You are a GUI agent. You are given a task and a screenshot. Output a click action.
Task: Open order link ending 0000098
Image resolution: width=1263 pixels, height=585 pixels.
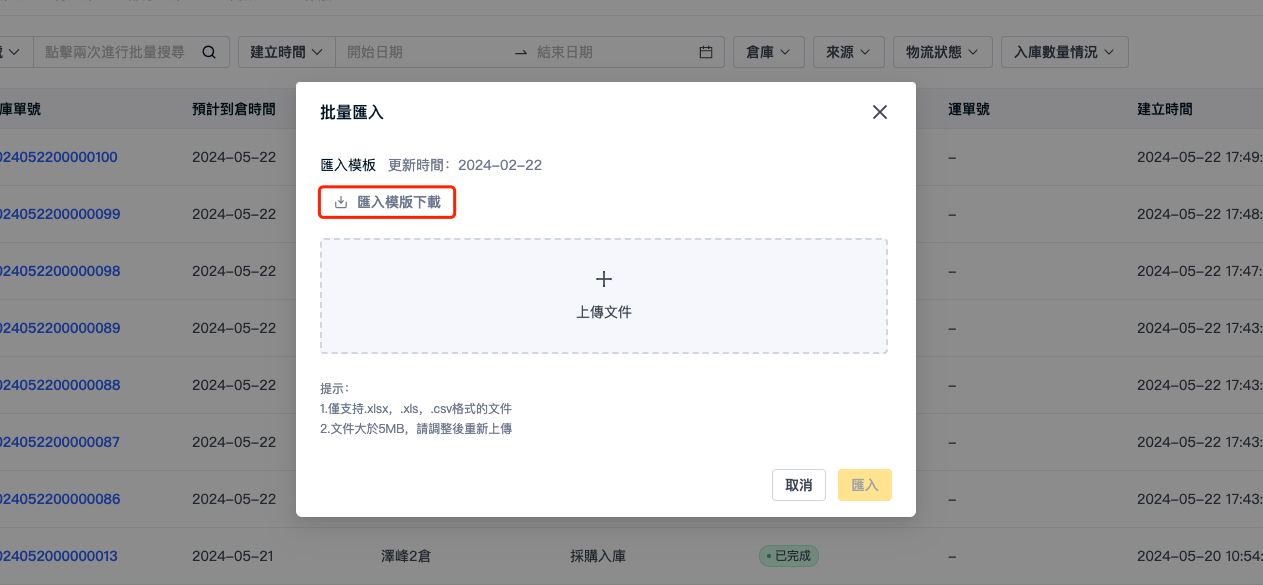pos(60,271)
